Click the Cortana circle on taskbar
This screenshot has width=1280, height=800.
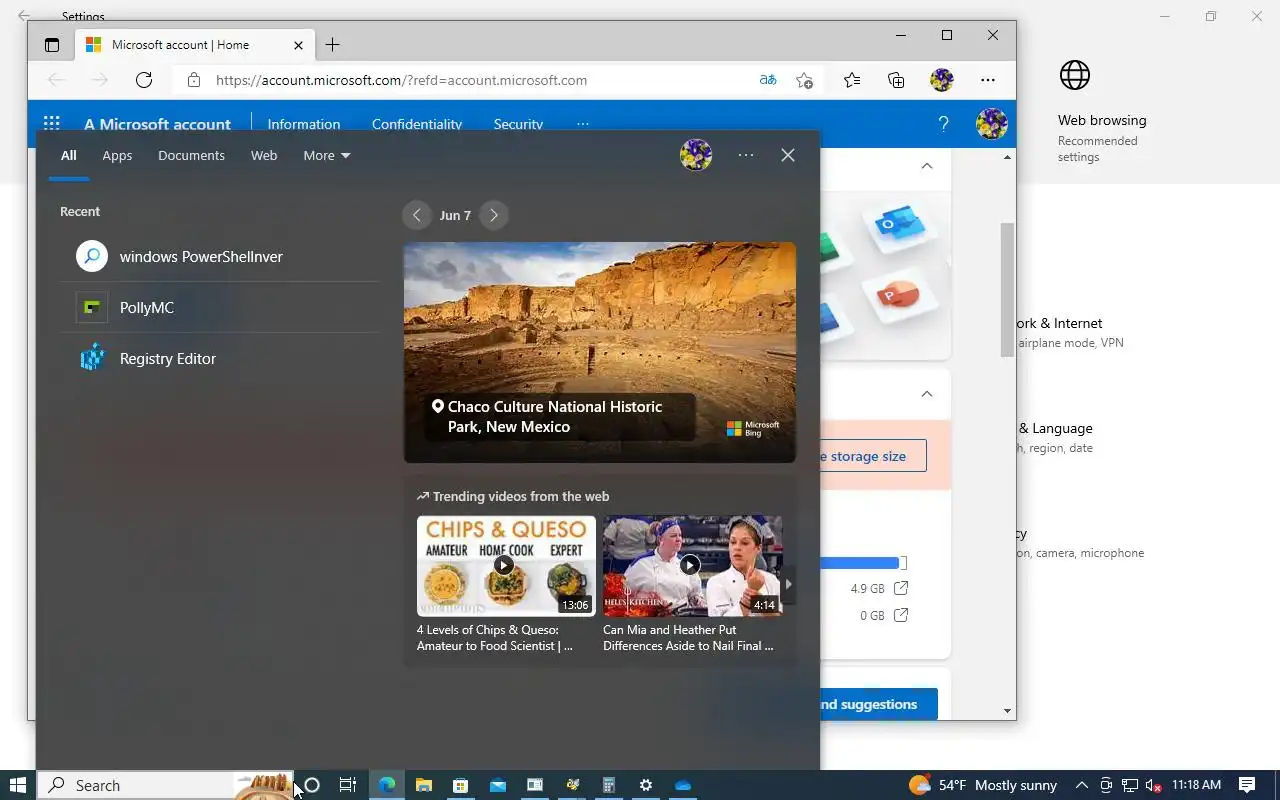[x=312, y=785]
